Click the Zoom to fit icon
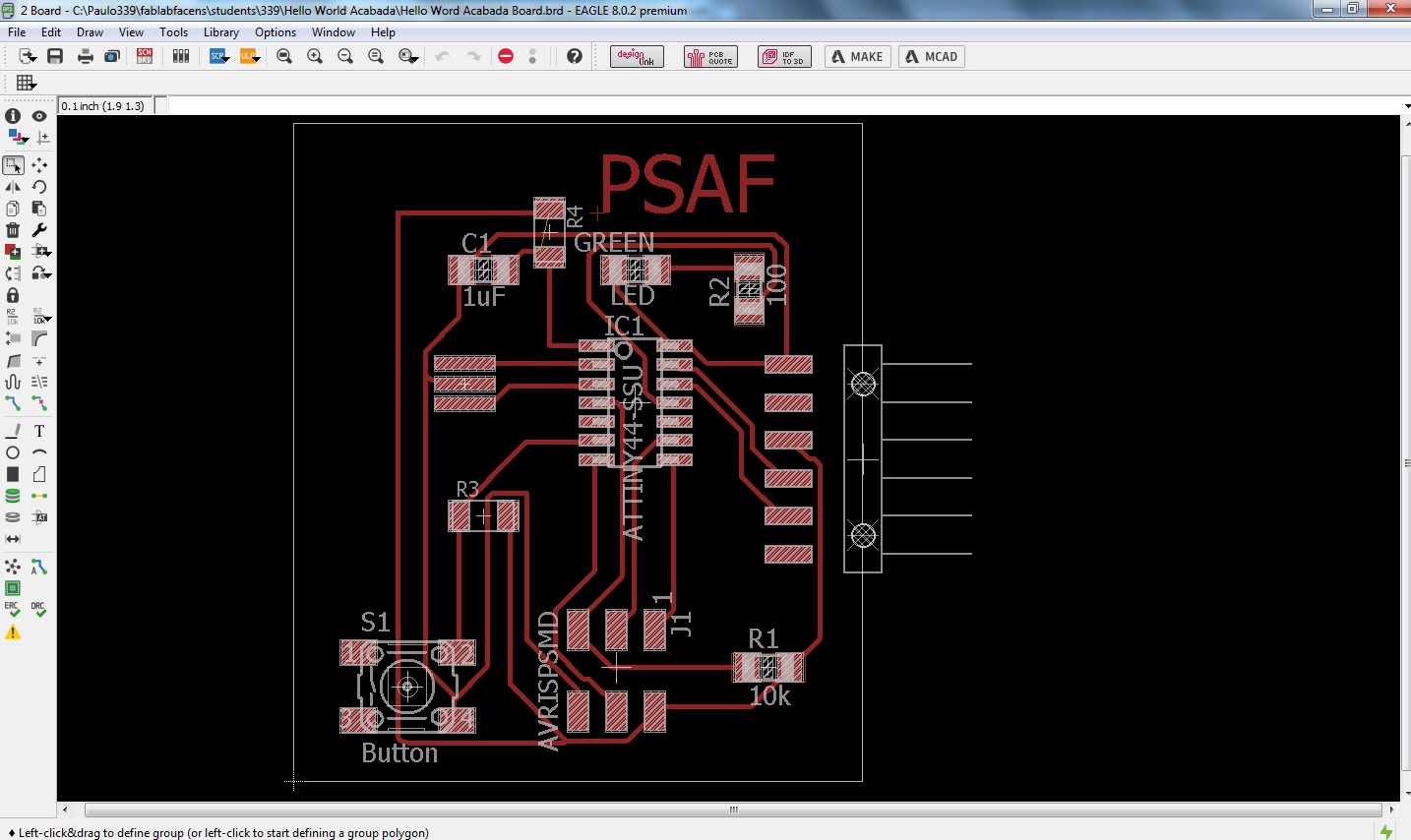The image size is (1411, 840). 284,57
